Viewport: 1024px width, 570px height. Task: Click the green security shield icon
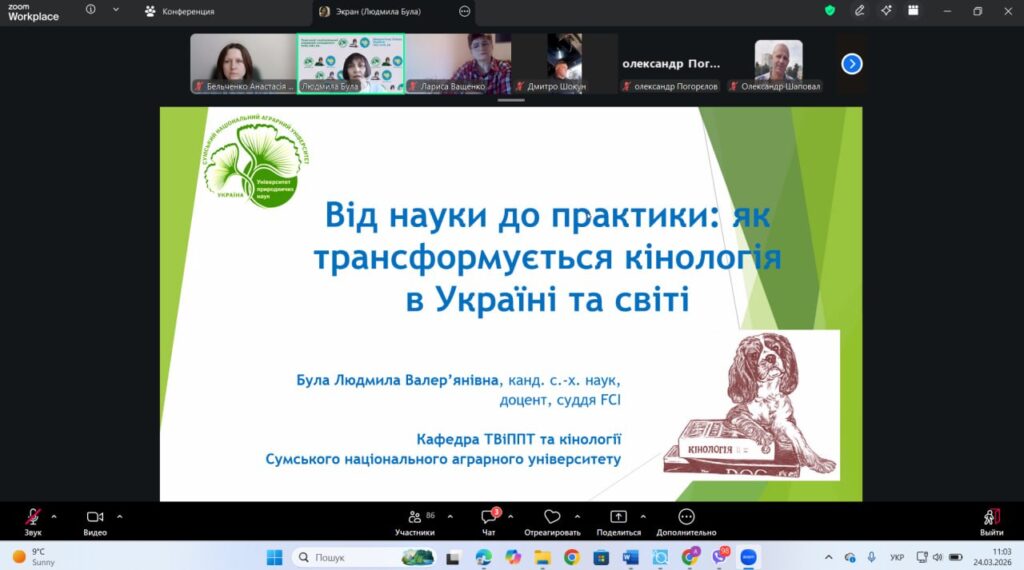[x=829, y=10]
